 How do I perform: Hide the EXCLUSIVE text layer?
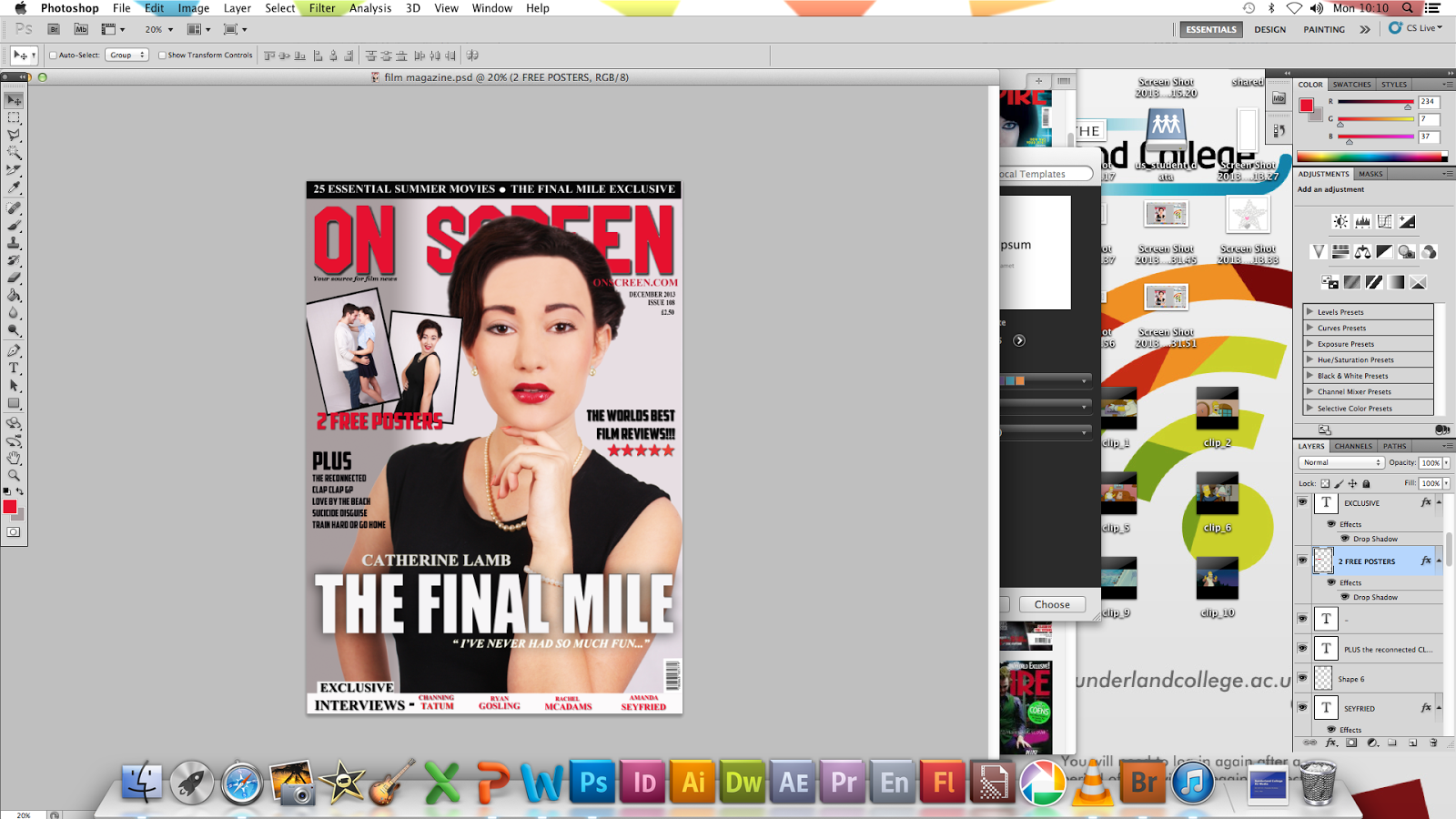(1303, 502)
